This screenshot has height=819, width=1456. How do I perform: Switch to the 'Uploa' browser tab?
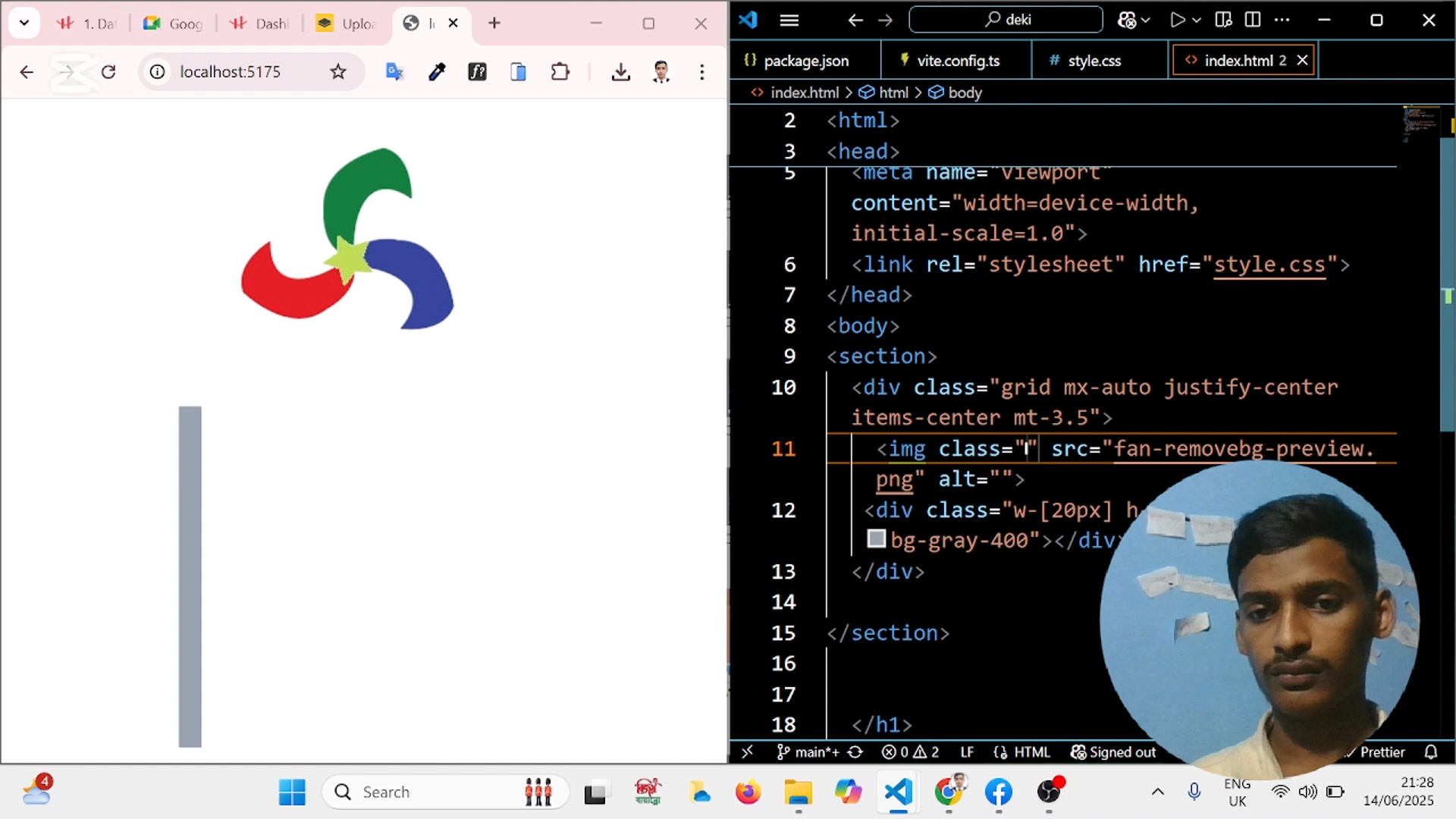point(347,24)
